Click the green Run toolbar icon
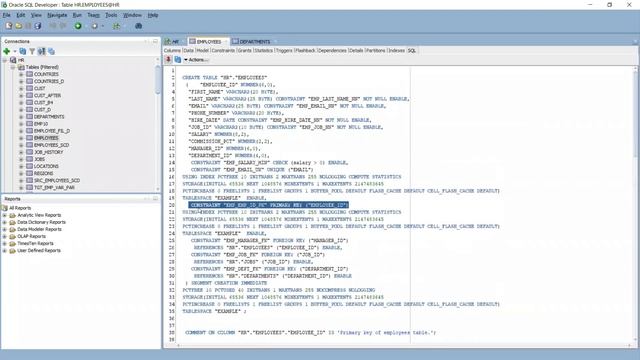640x360 pixels. click(78, 26)
